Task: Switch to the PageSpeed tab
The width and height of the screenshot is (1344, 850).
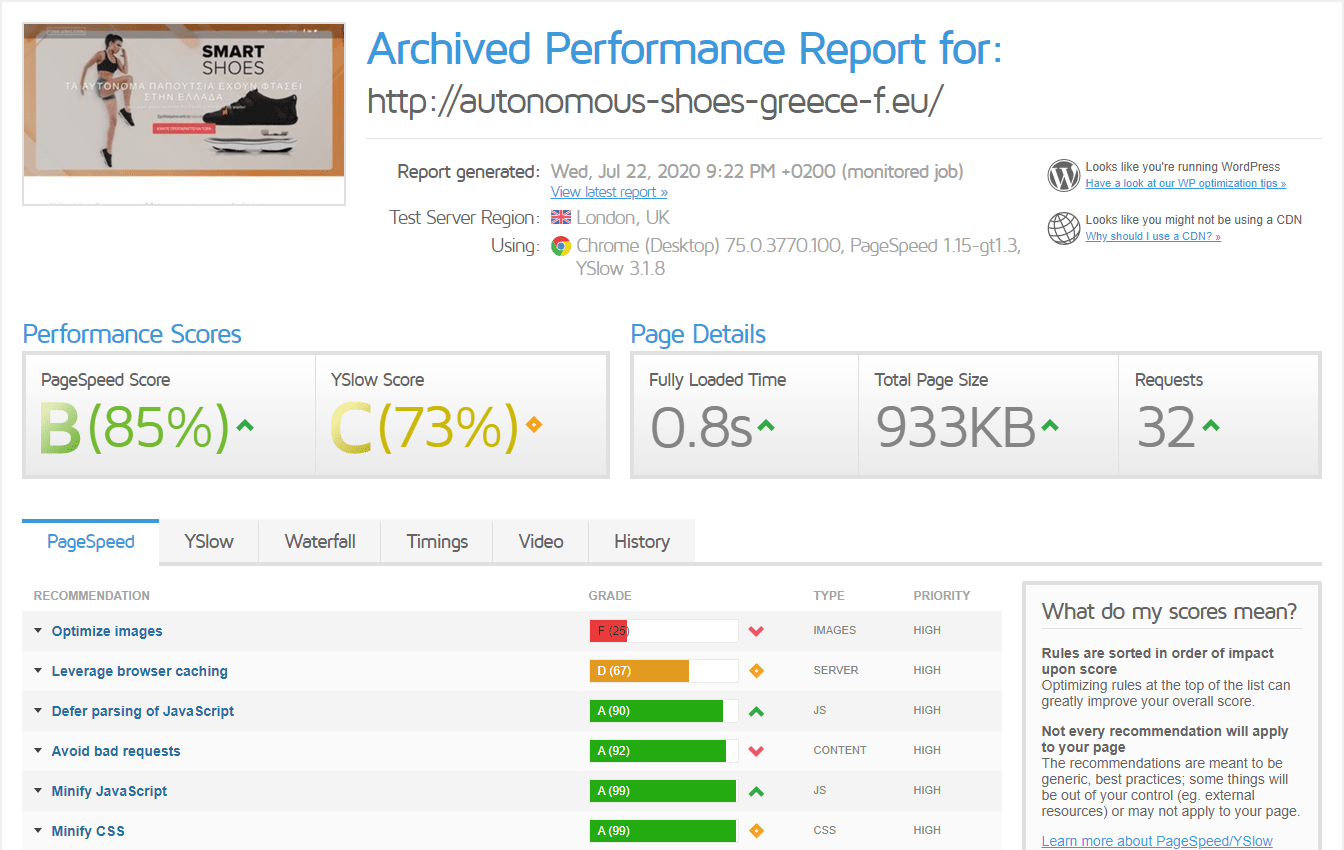Action: point(91,542)
